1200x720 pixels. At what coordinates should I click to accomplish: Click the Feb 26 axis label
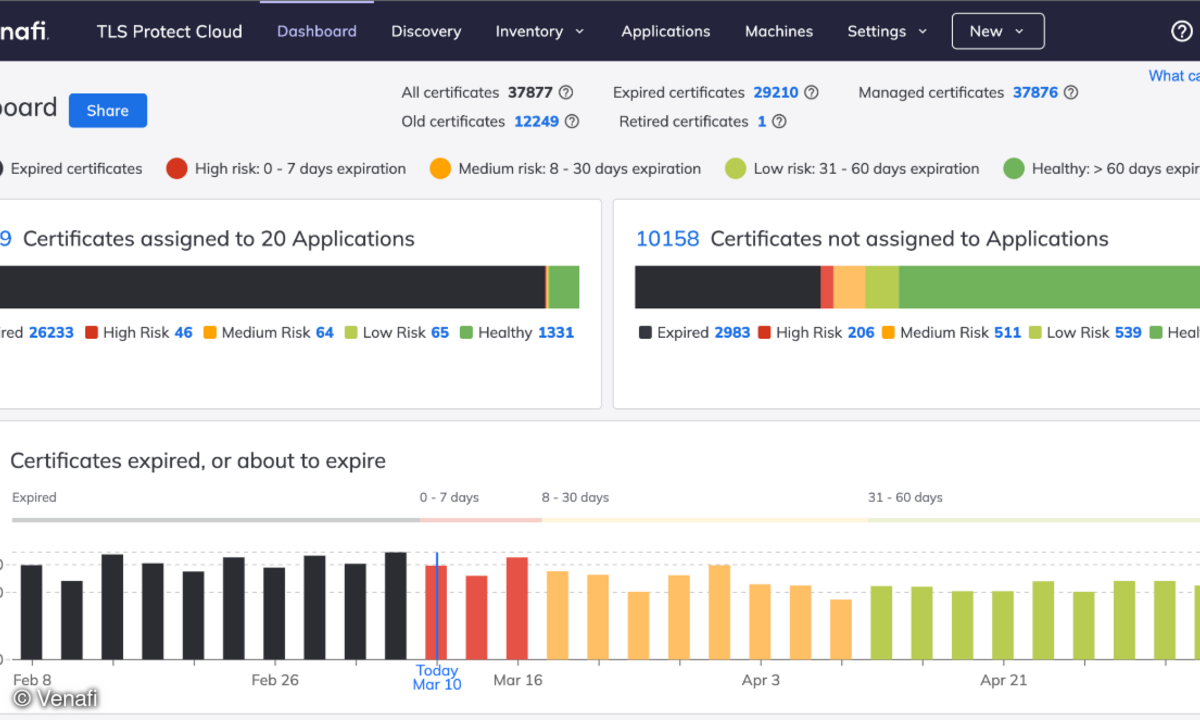275,680
